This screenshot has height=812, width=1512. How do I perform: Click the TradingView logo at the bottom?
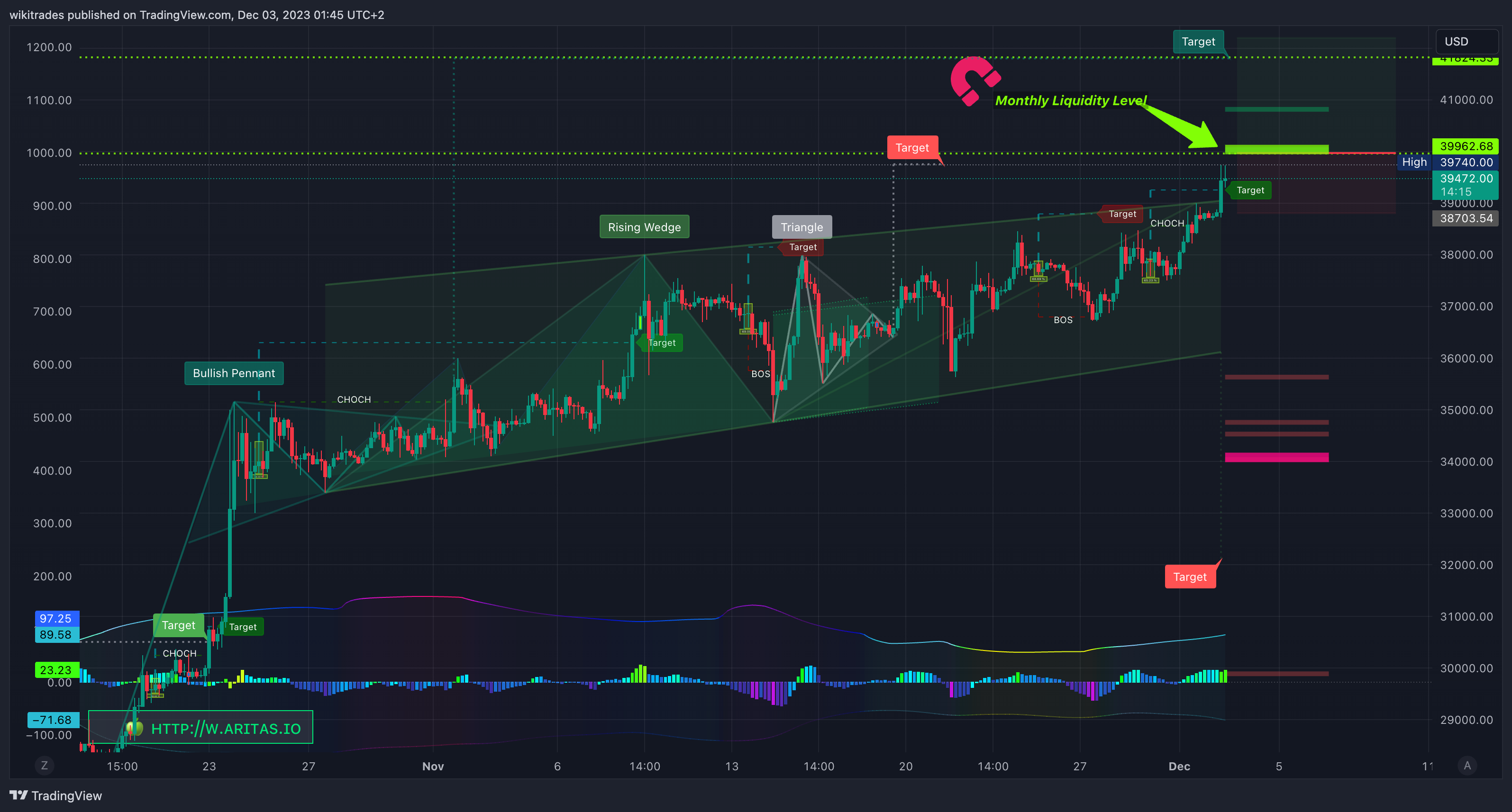pos(56,795)
